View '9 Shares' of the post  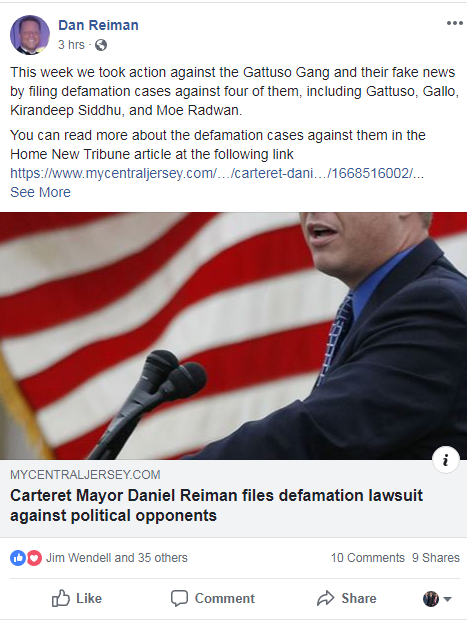click(x=436, y=558)
